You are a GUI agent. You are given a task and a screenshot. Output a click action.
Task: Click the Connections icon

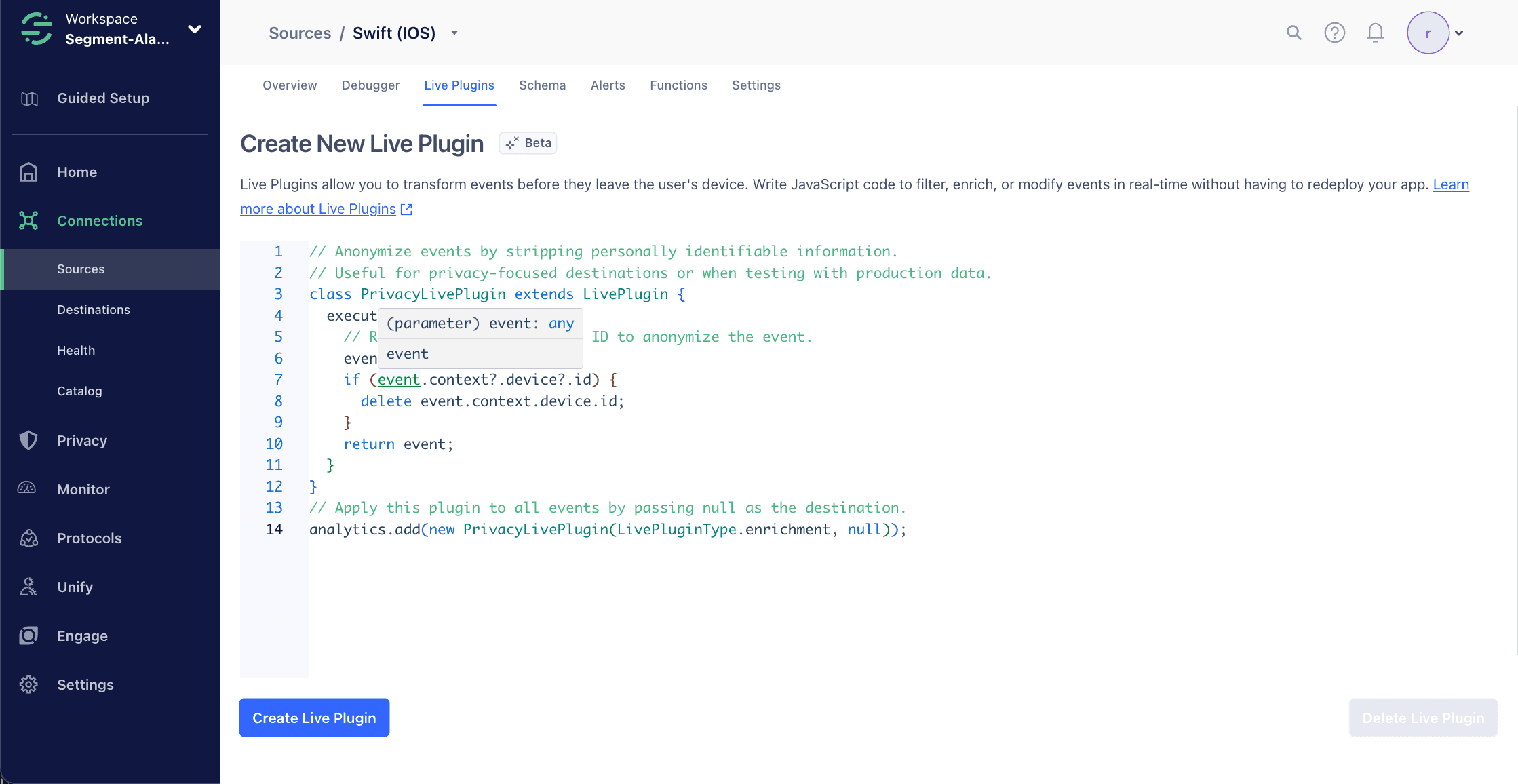[28, 220]
